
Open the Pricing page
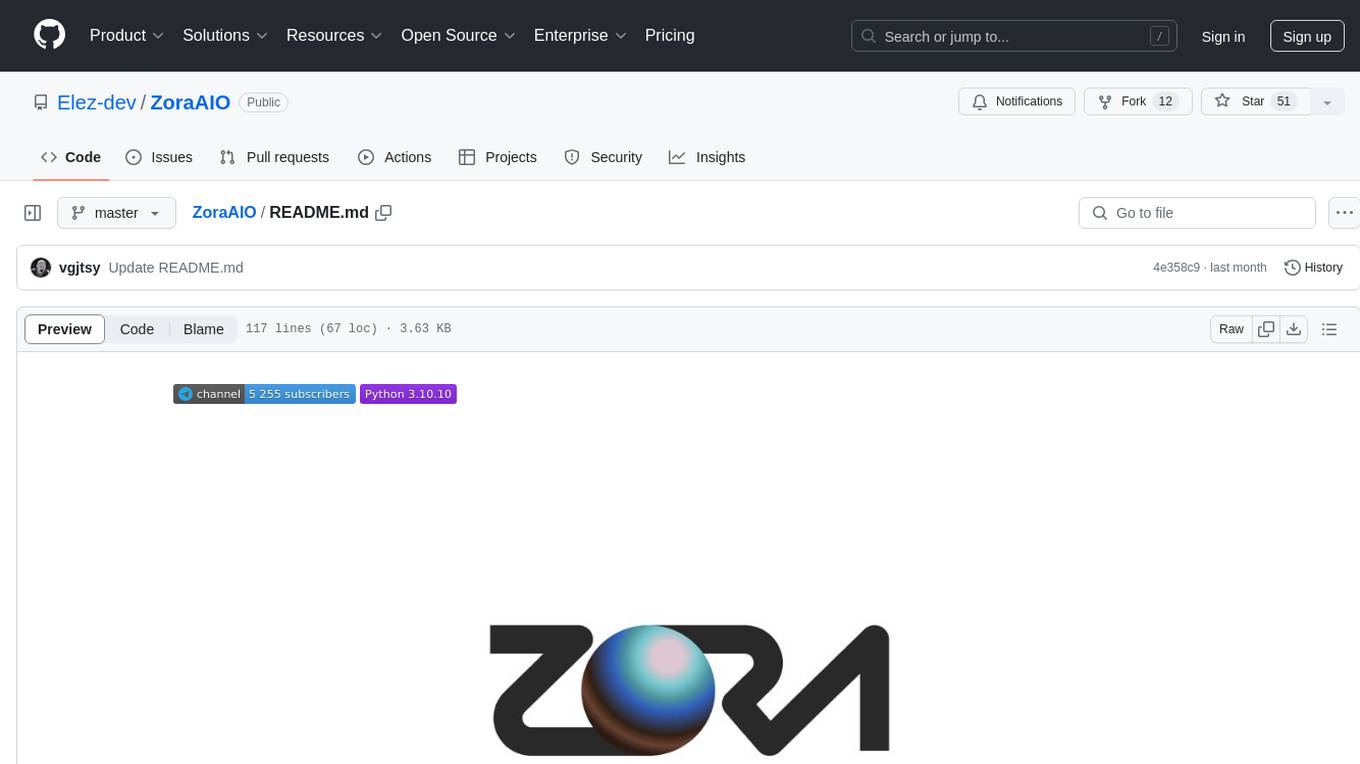click(670, 35)
